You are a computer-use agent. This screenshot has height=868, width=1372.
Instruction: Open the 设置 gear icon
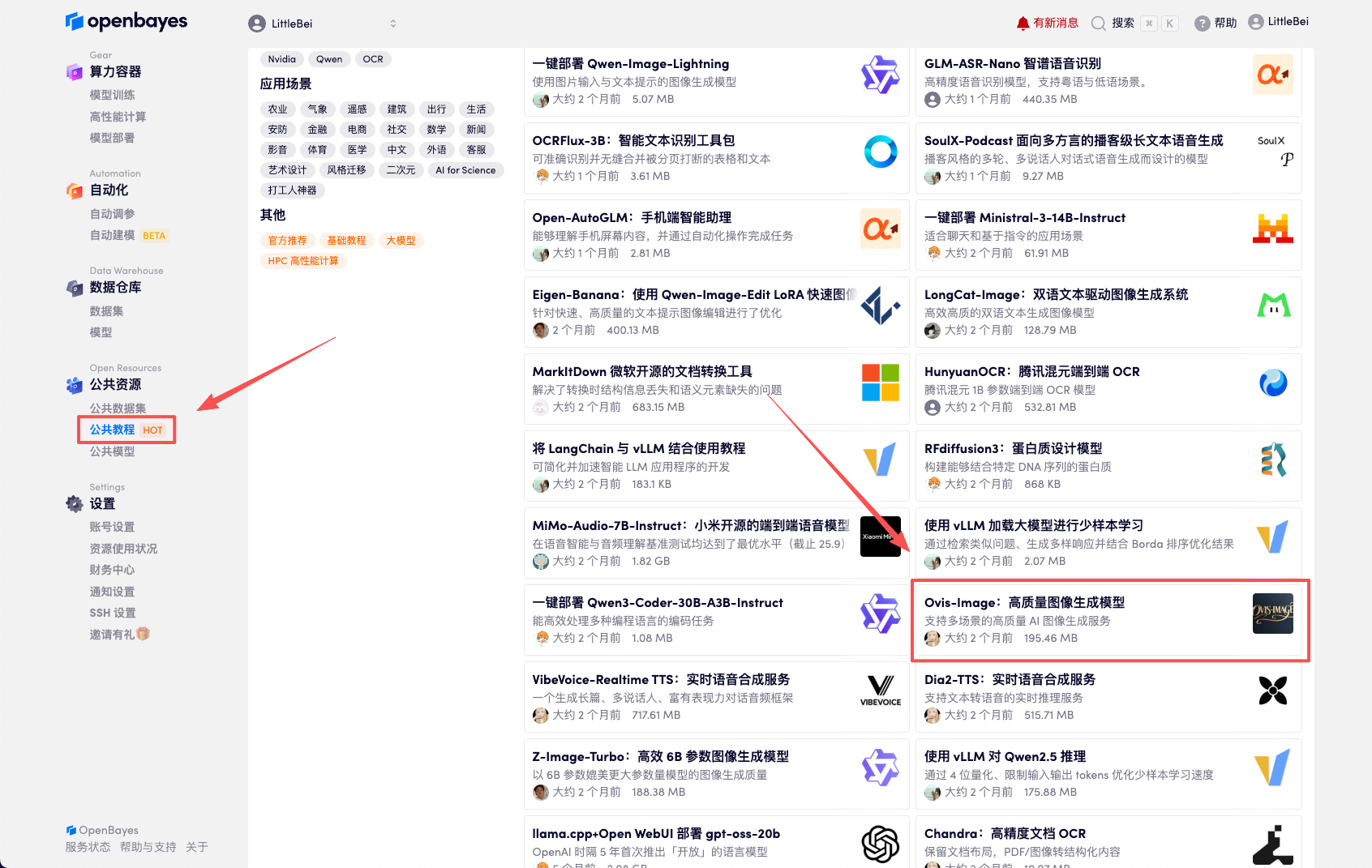pyautogui.click(x=75, y=504)
